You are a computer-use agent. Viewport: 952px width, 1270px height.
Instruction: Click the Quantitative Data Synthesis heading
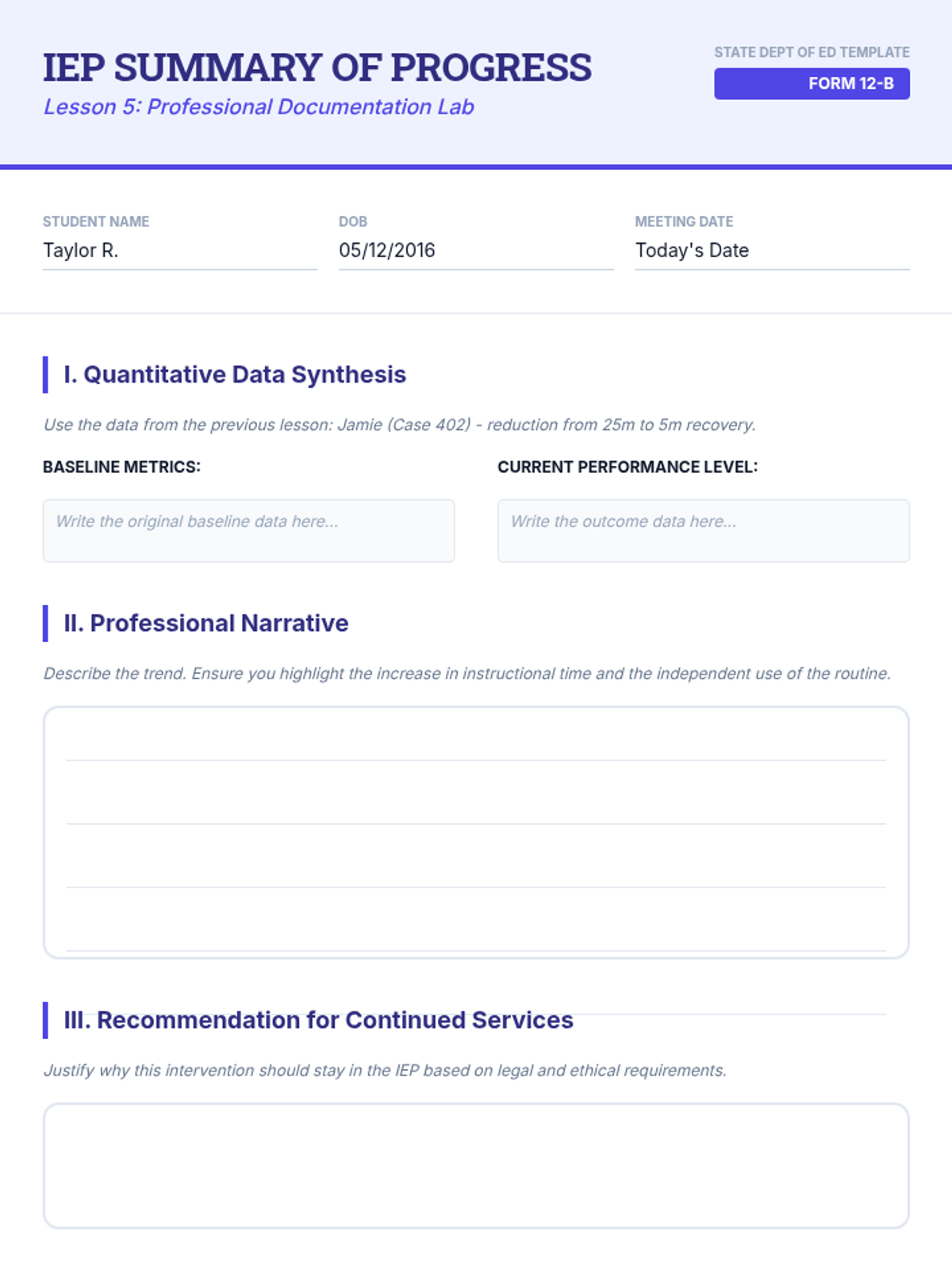pyautogui.click(x=235, y=375)
